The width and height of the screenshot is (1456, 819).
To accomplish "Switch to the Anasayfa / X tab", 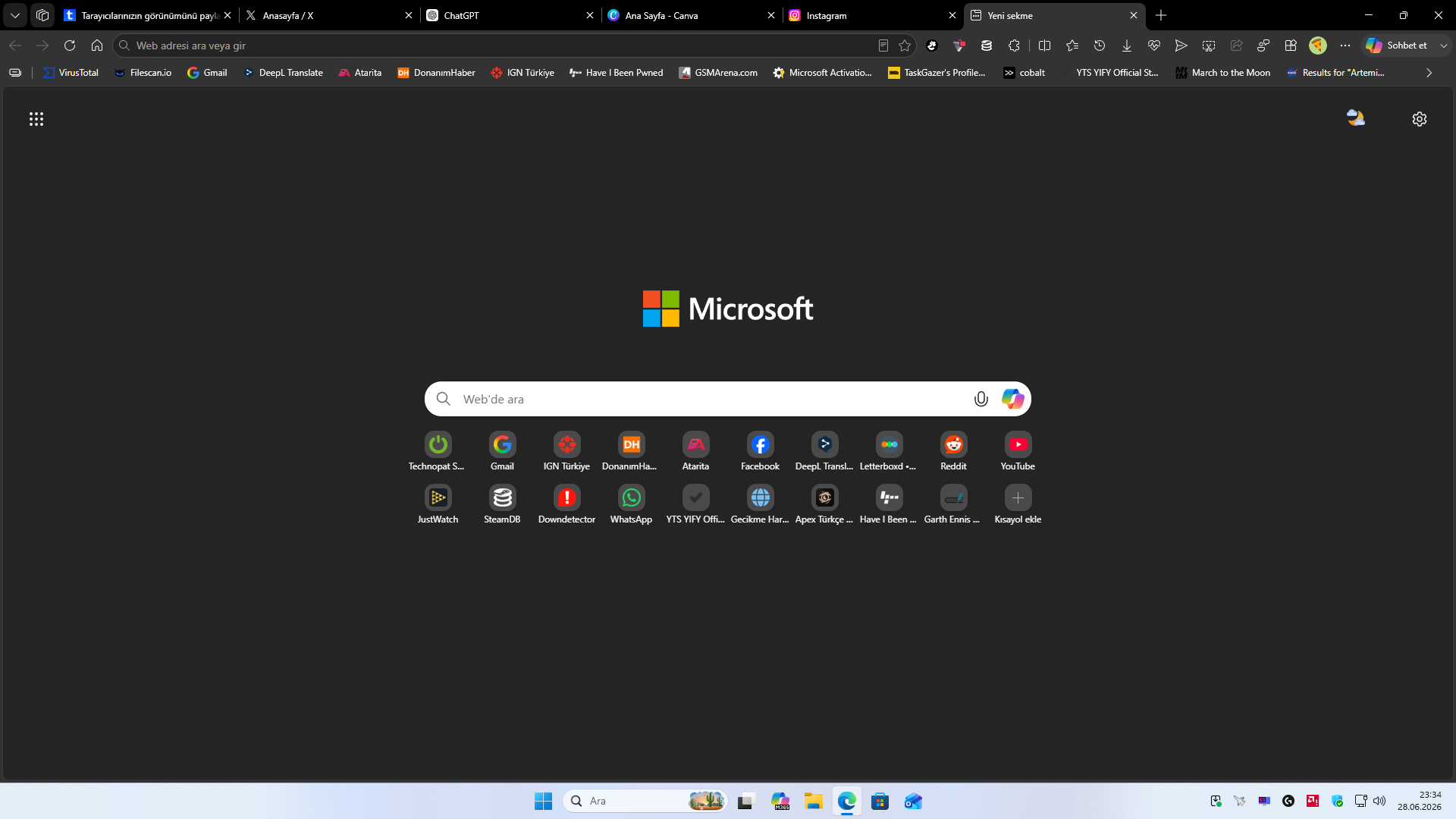I will (329, 15).
